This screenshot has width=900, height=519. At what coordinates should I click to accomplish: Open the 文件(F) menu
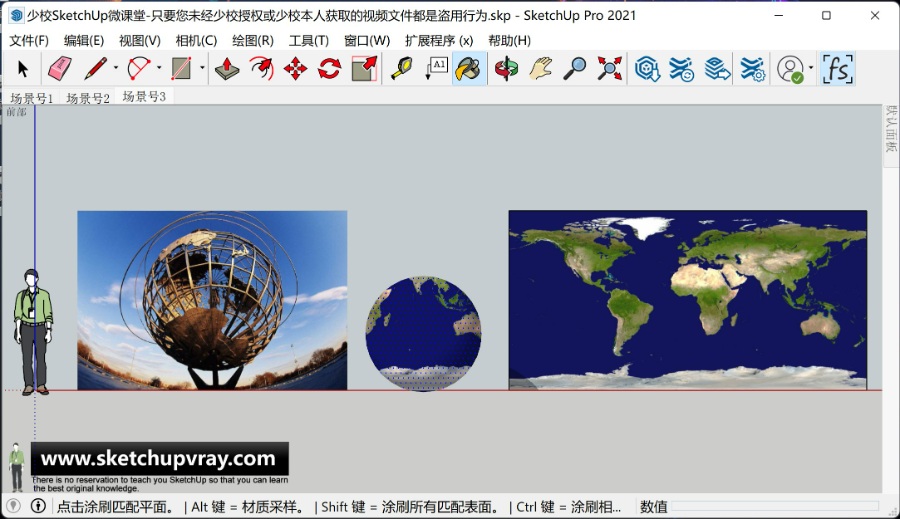[x=29, y=41]
